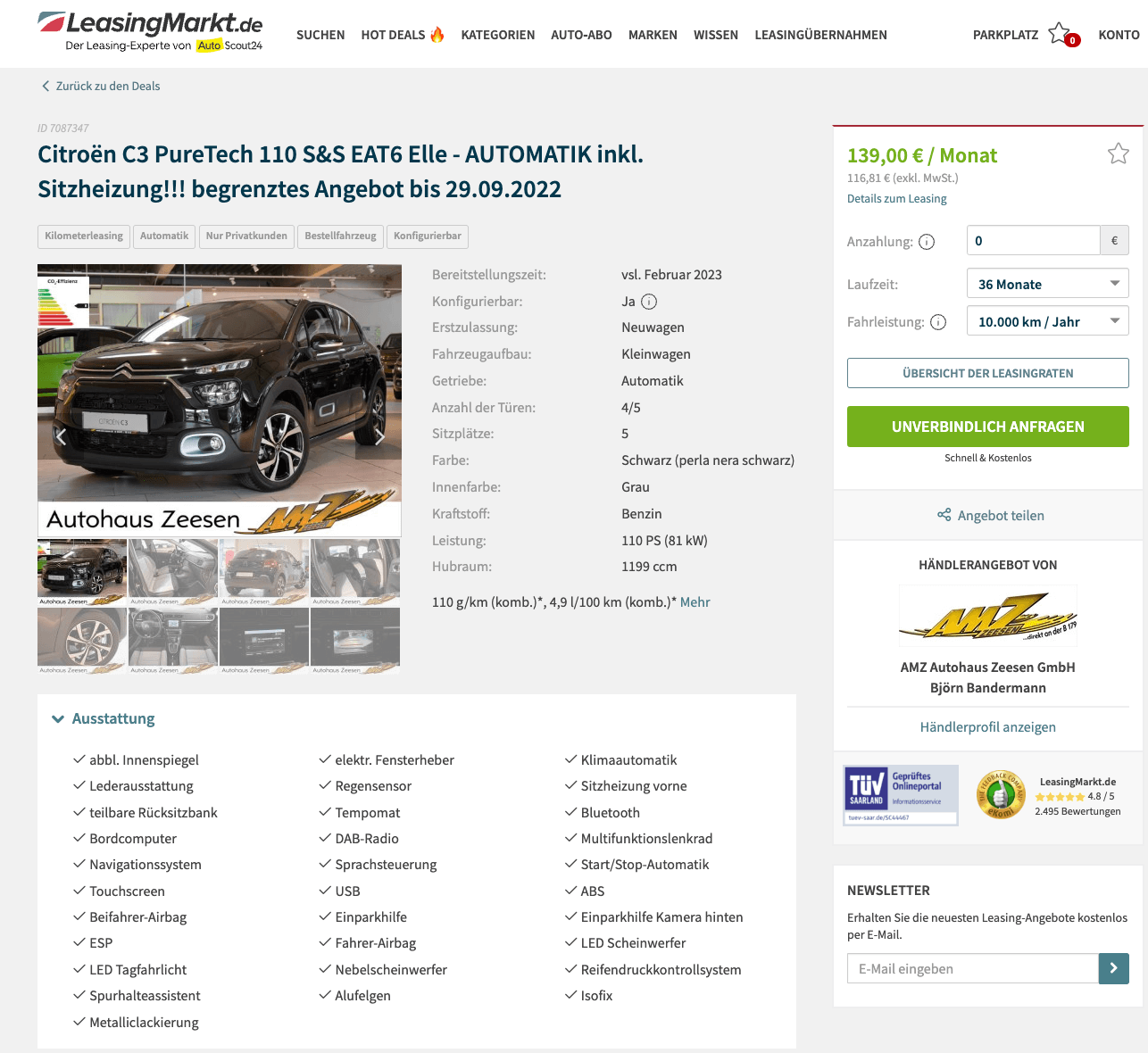
Task: Open Details zum Leasing link
Action: pyautogui.click(x=896, y=199)
